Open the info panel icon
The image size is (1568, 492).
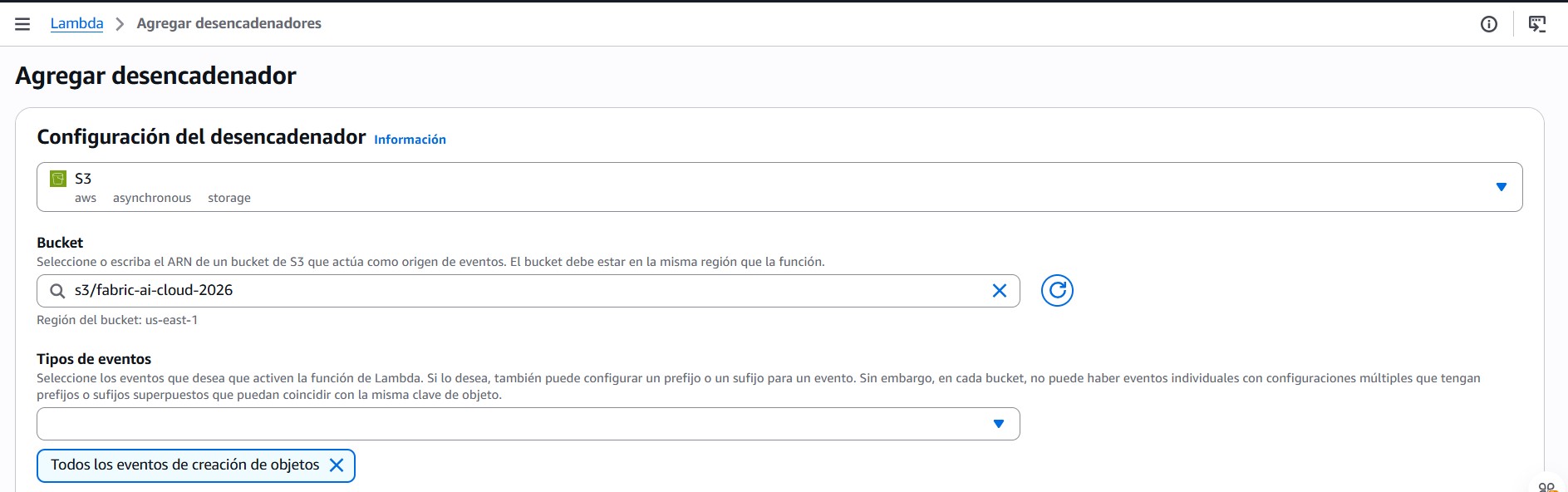[x=1489, y=24]
